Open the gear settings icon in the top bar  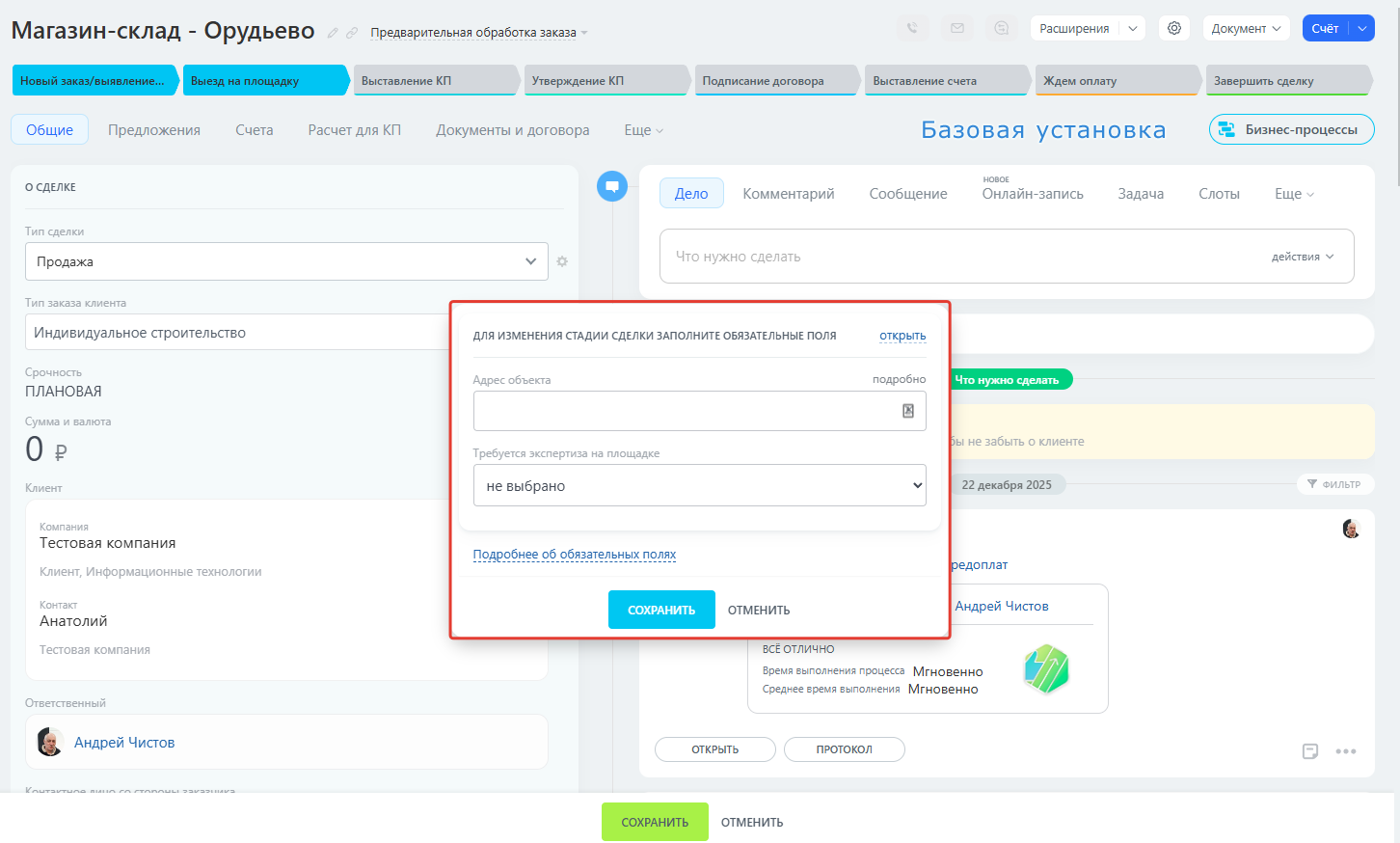click(x=1174, y=28)
